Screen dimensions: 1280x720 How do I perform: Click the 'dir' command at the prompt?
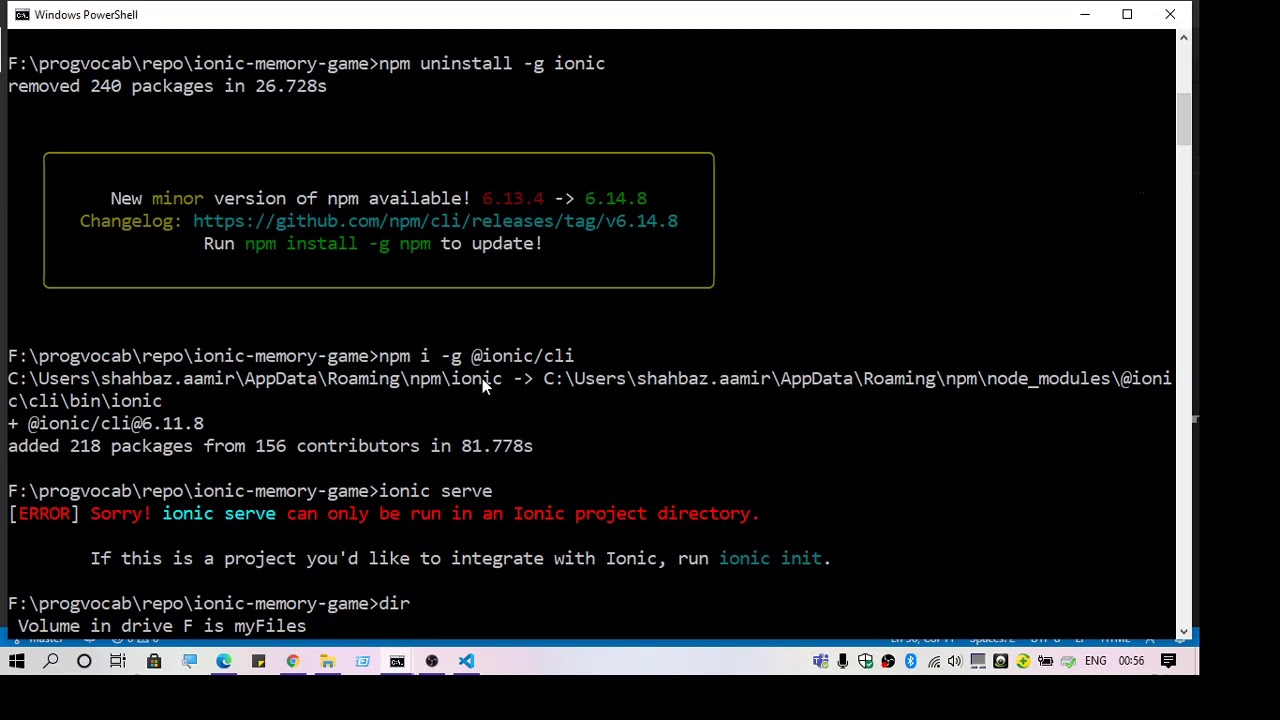(394, 604)
